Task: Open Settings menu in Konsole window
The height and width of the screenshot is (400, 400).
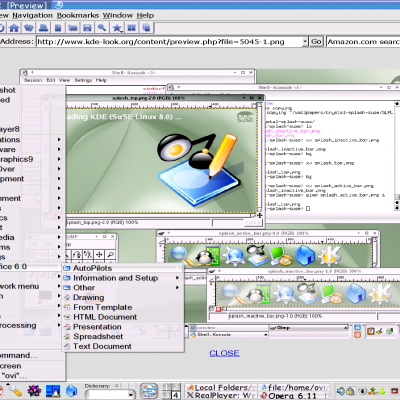Action: click(x=83, y=80)
